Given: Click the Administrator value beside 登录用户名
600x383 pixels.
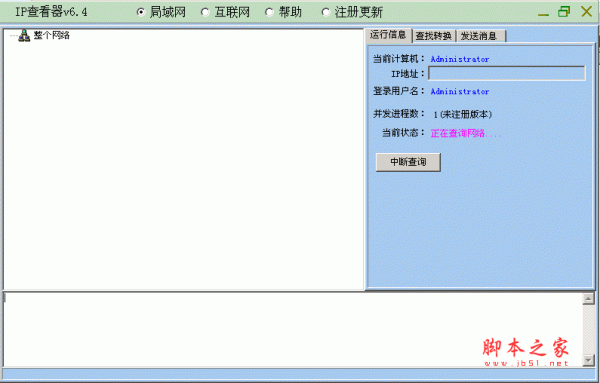Looking at the screenshot, I should point(460,91).
